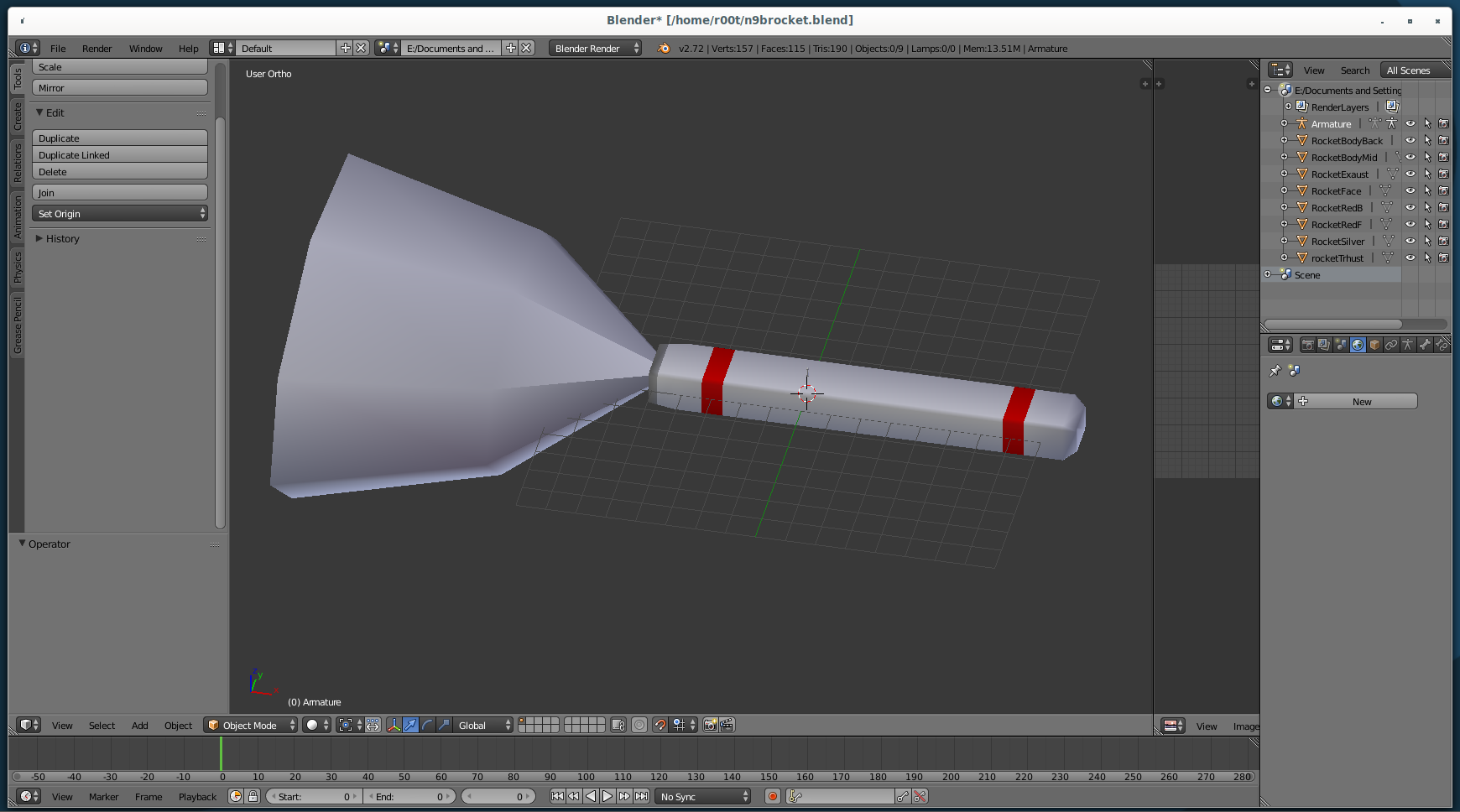Click the Blender logo icon in the info bar
Viewport: 1460px width, 812px height.
tap(664, 48)
